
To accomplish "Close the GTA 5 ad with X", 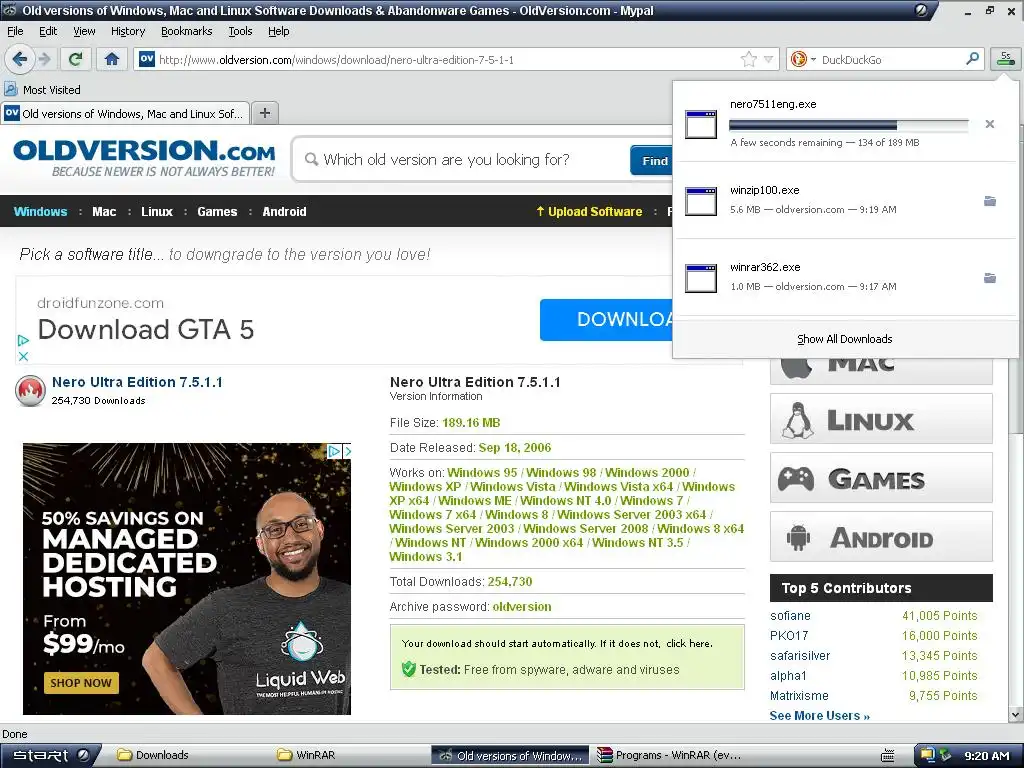I will click(23, 356).
